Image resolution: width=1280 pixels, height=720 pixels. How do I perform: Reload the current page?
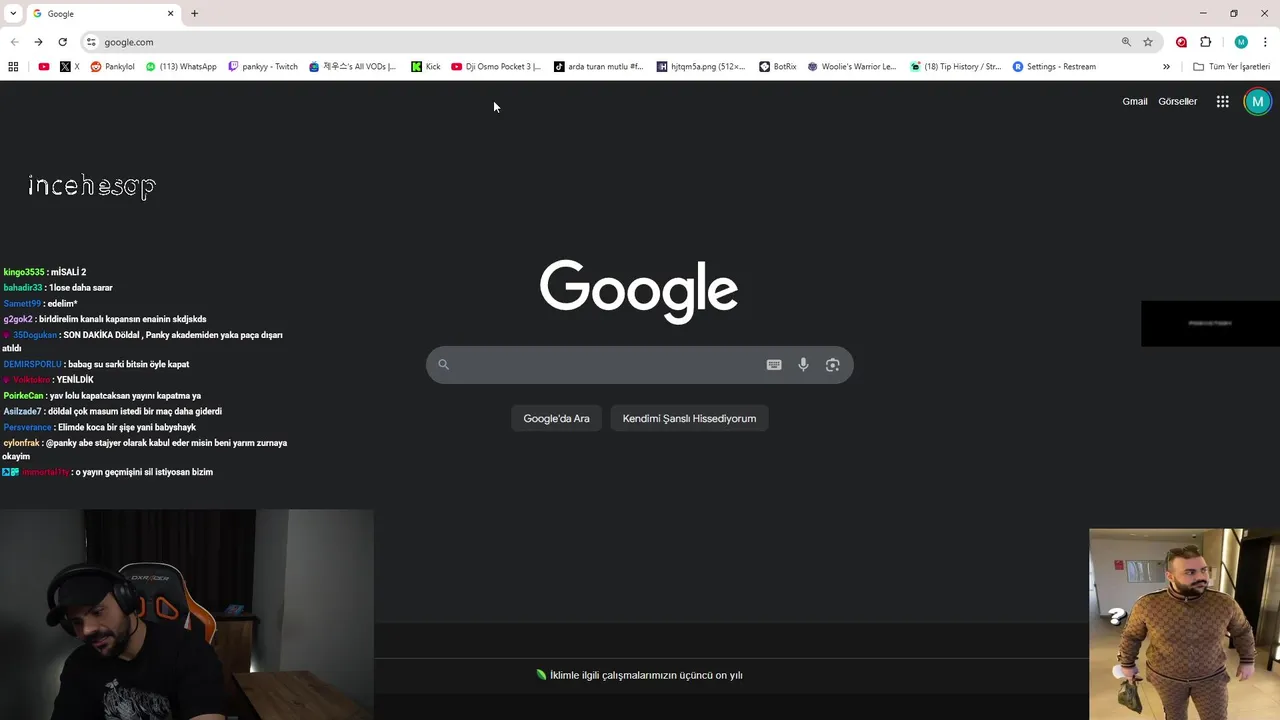click(x=62, y=42)
